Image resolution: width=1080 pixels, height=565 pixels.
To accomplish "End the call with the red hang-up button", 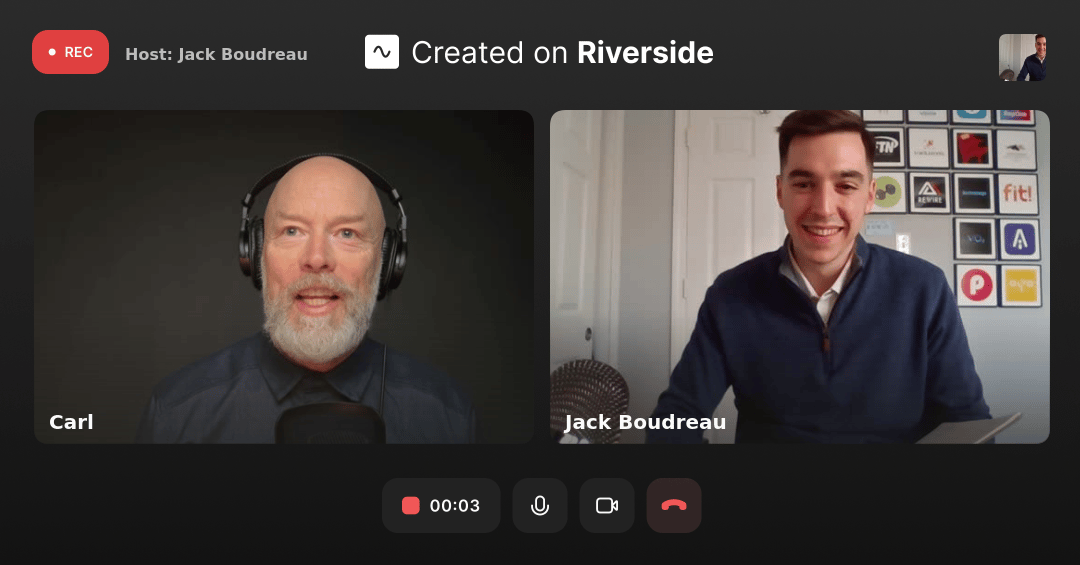I will pos(674,506).
